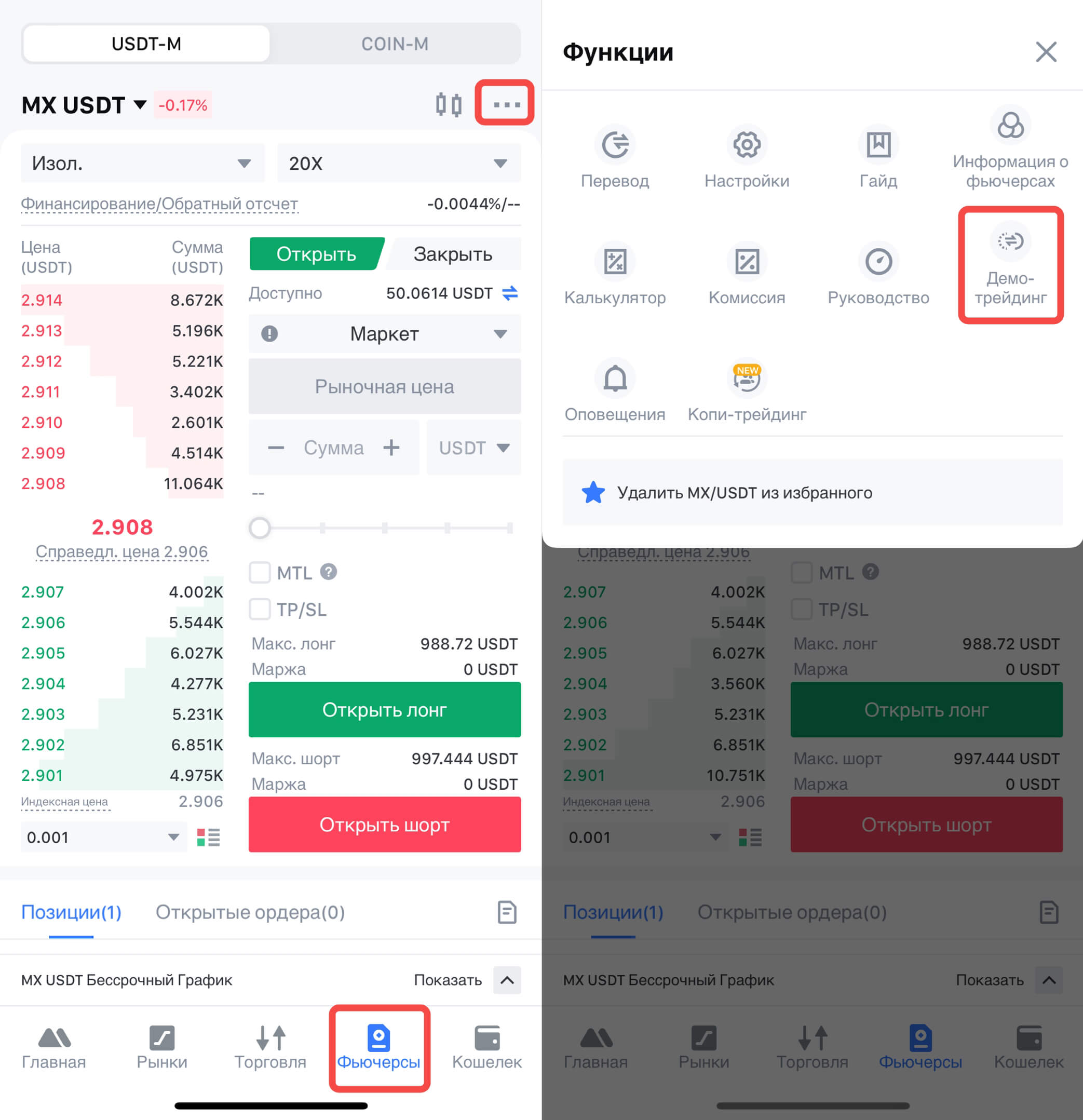The width and height of the screenshot is (1083, 1120).
Task: Tap the order history document icon
Action: click(x=507, y=912)
